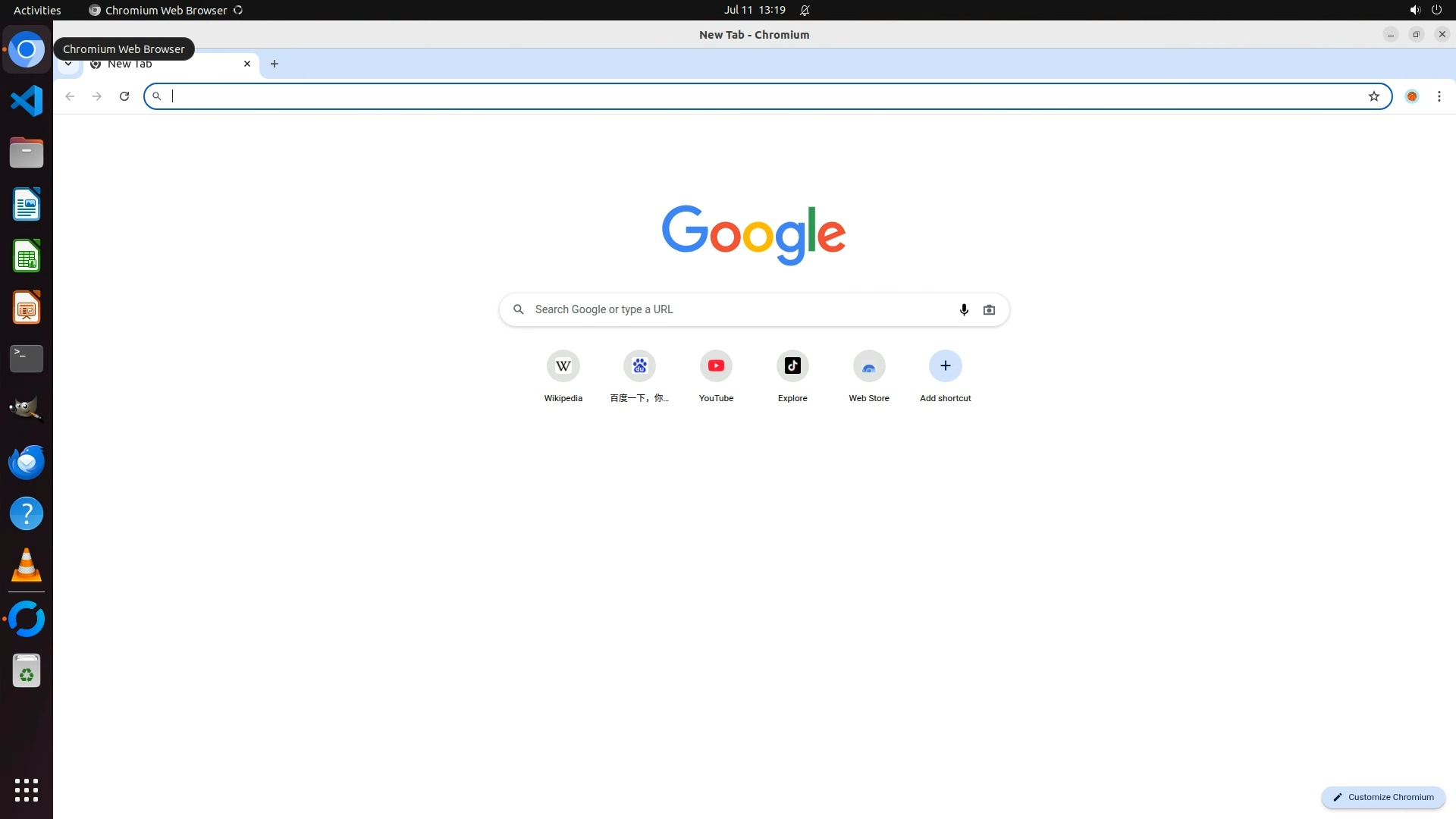Image resolution: width=1456 pixels, height=819 pixels.
Task: Open system volume and power menu
Action: coord(1425,10)
